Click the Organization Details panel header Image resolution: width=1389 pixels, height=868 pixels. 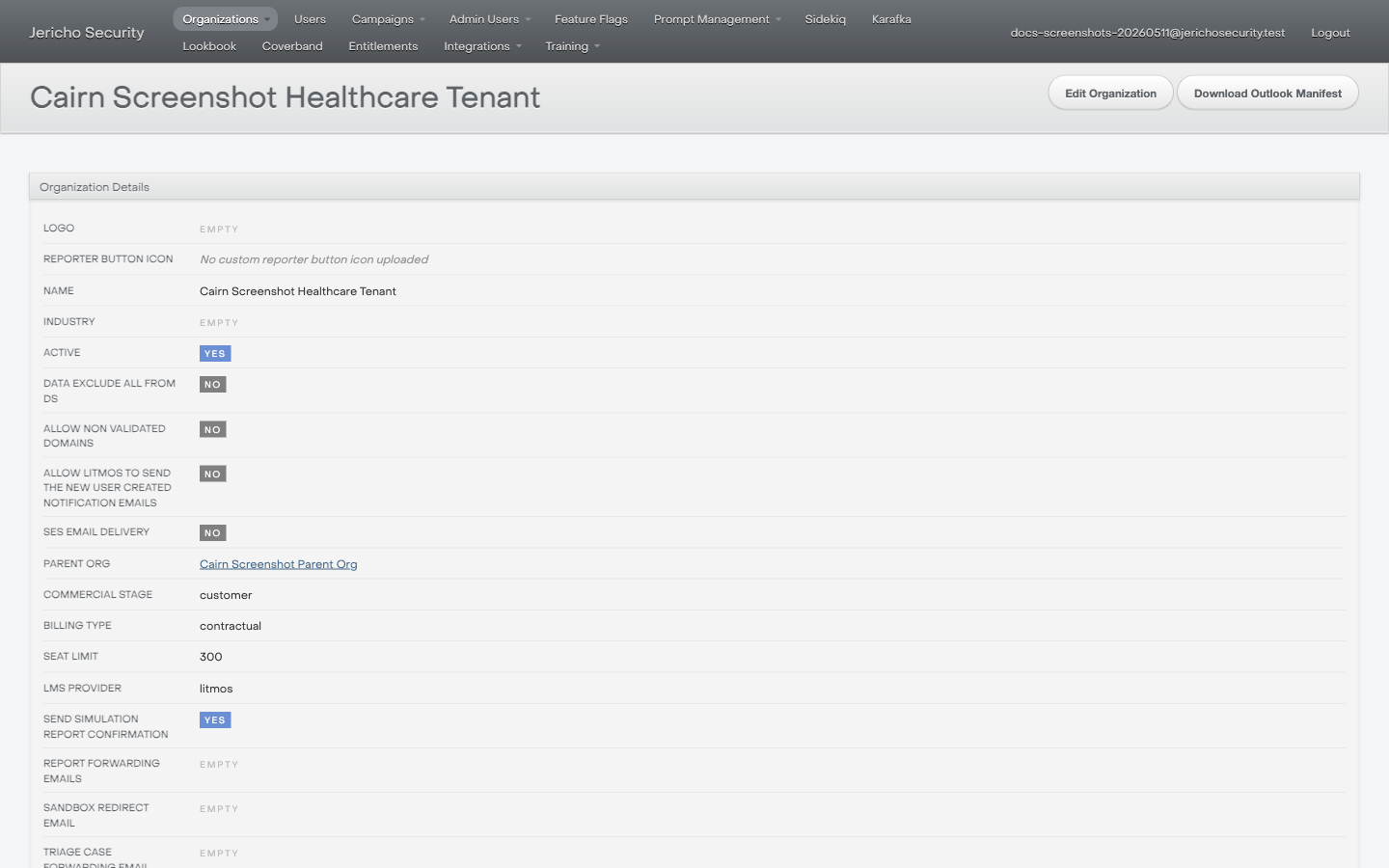[x=694, y=187]
